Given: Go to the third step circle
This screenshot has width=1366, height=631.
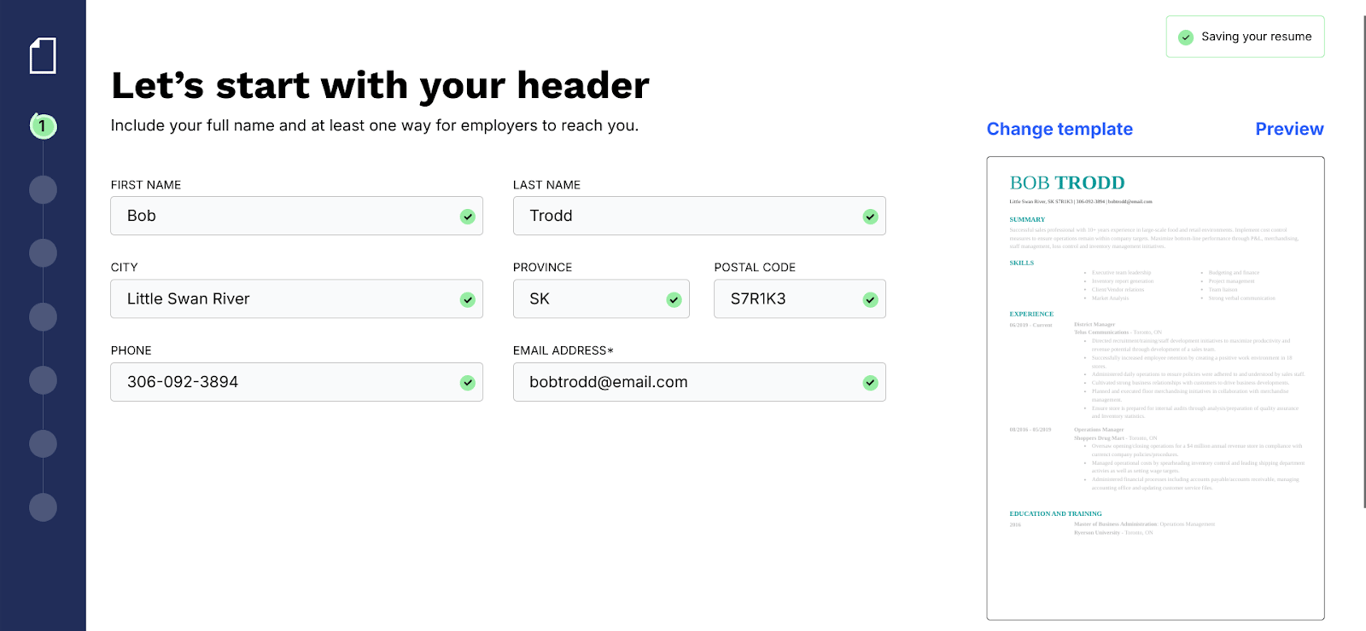Looking at the screenshot, I should point(43,253).
